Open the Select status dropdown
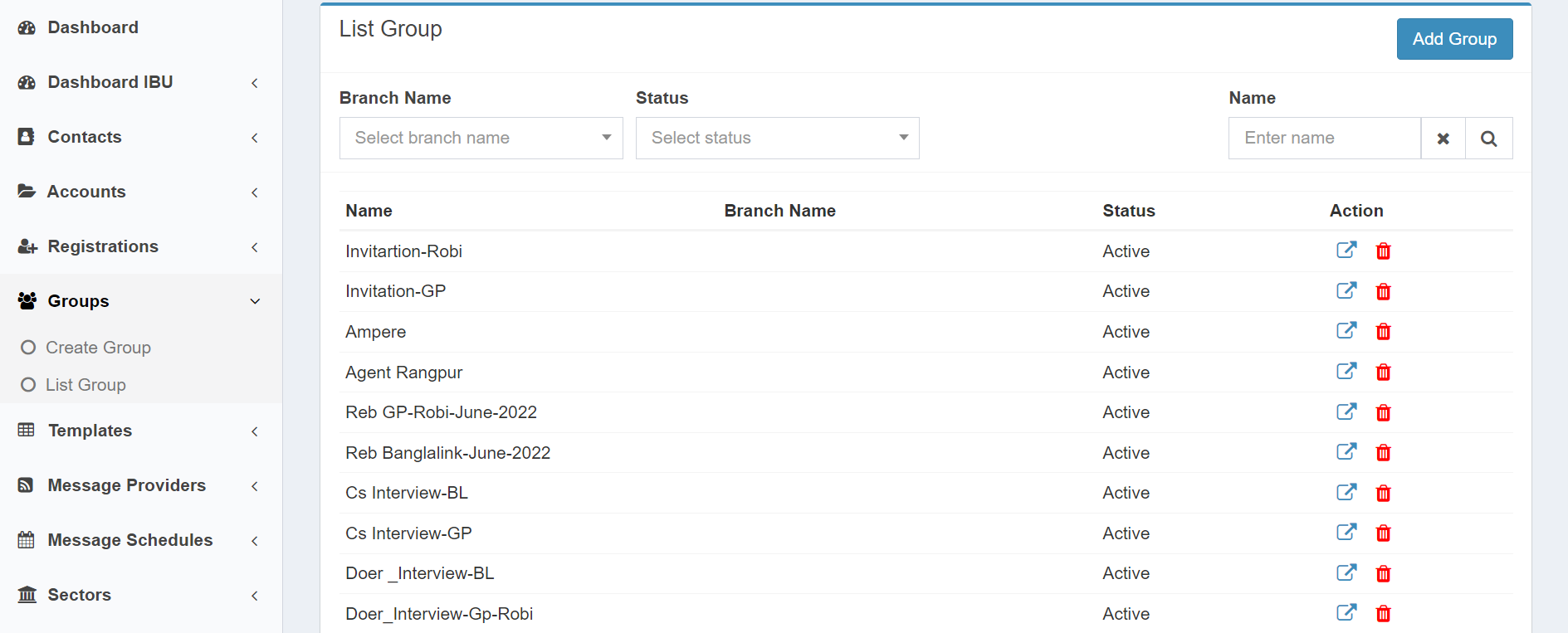Image resolution: width=1568 pixels, height=633 pixels. coord(777,138)
